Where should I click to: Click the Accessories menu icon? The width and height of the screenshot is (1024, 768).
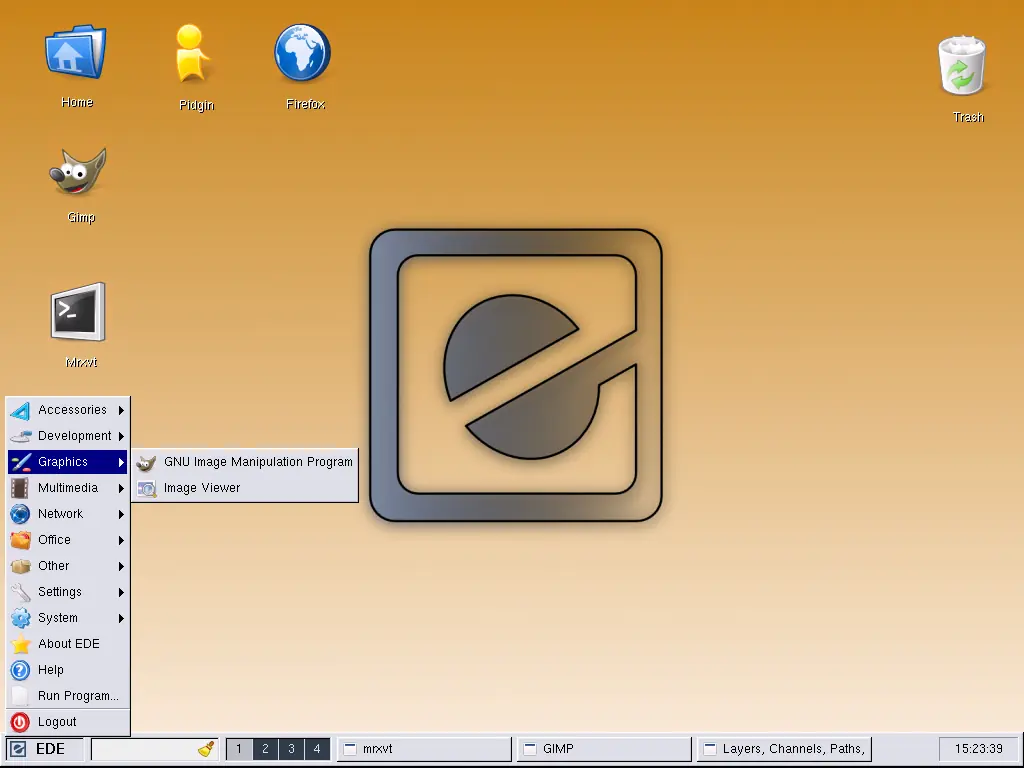(x=20, y=410)
